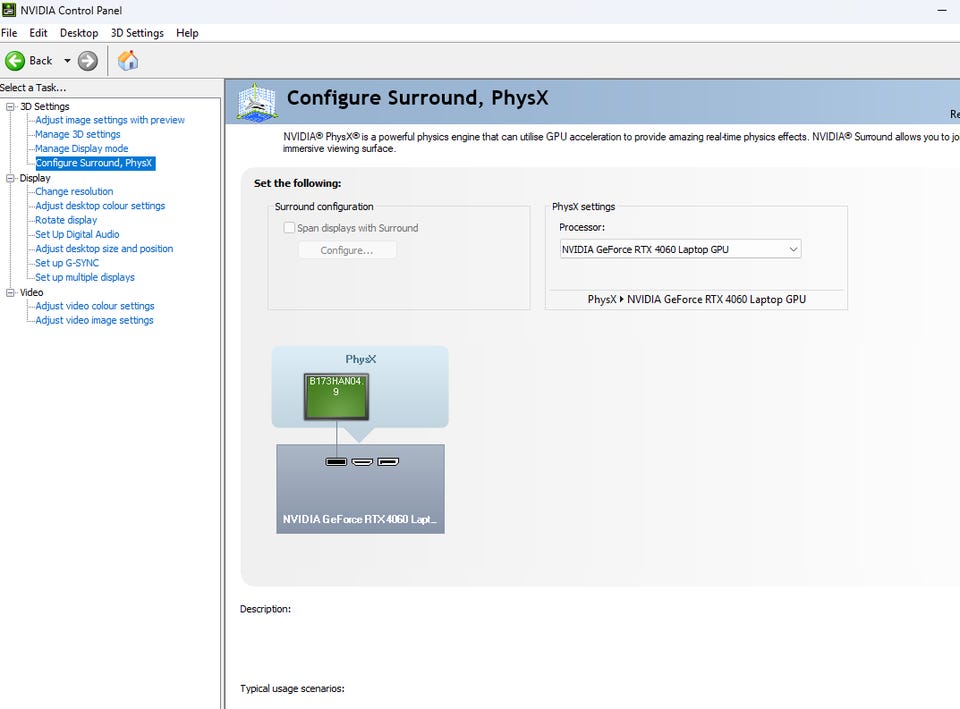Minimize the NVIDIA Control Panel window
This screenshot has height=709, width=960.
click(942, 10)
